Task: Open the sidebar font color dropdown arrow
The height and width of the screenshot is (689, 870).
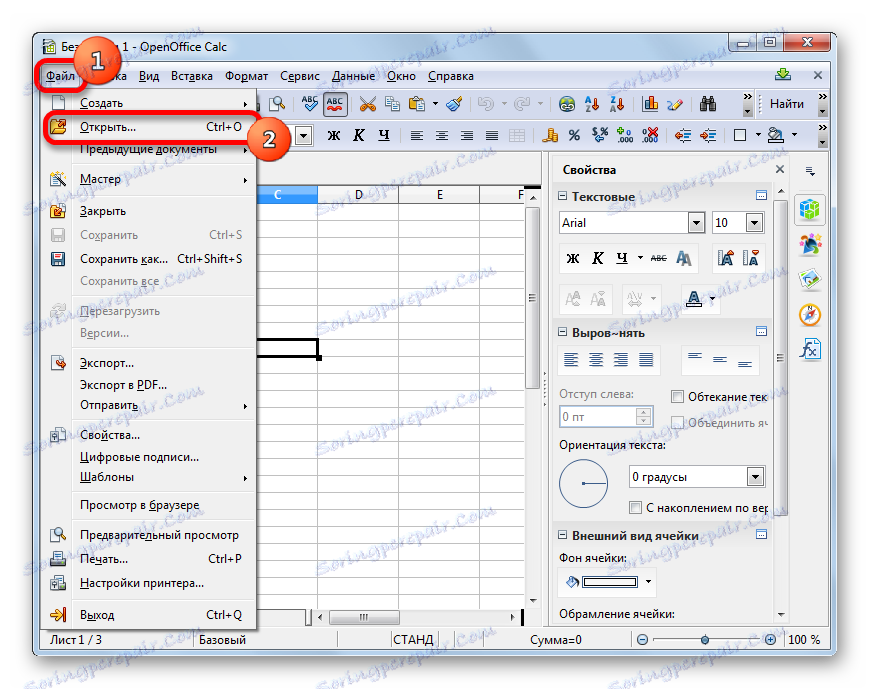Action: [x=712, y=299]
